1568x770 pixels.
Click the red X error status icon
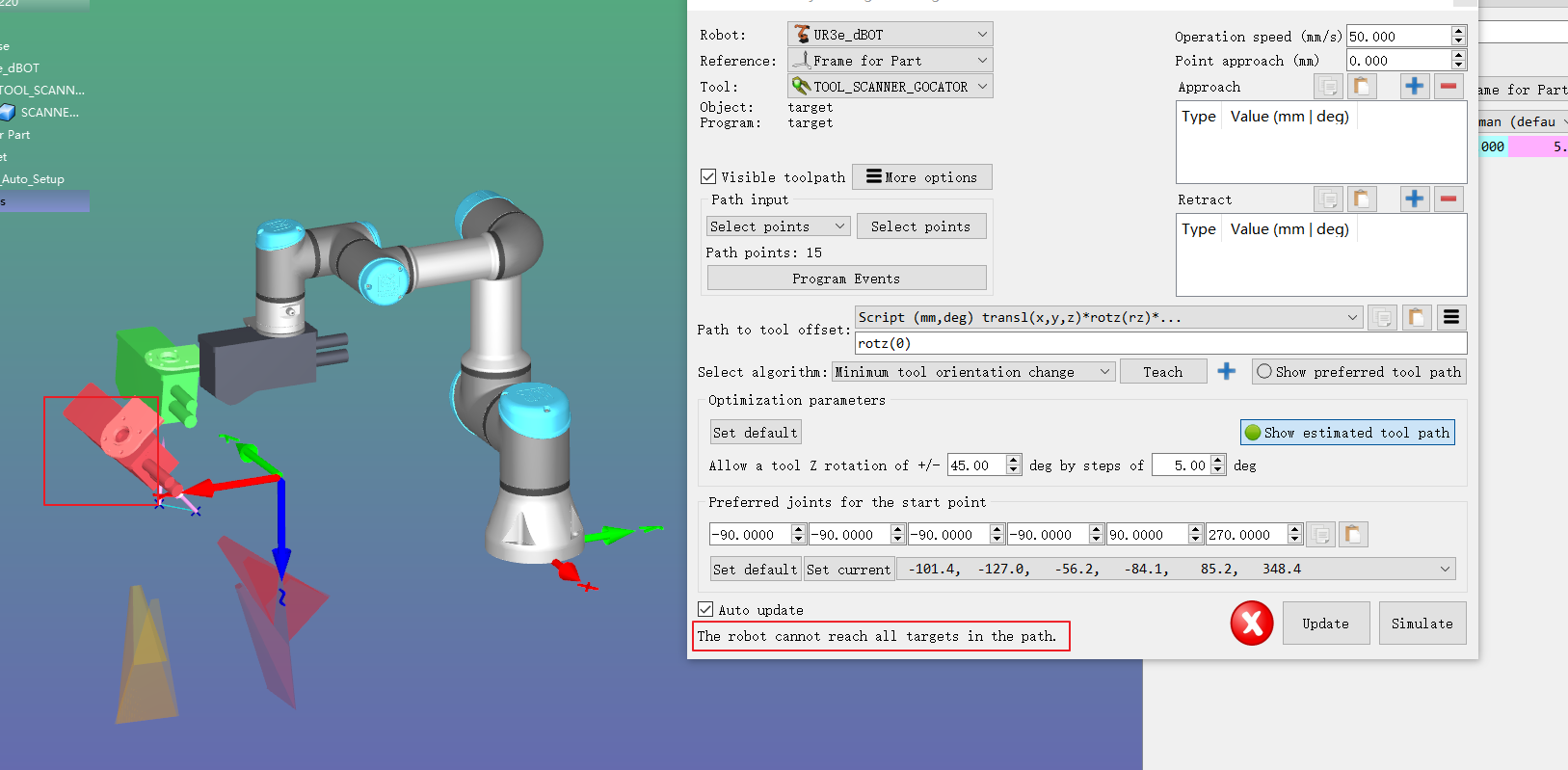(1251, 624)
